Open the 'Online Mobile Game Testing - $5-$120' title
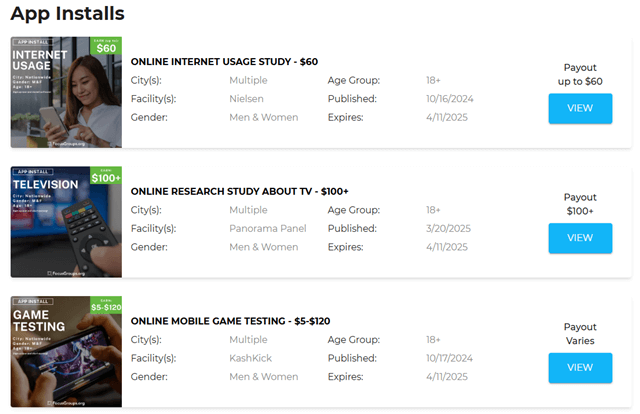This screenshot has height=414, width=640. (x=230, y=321)
